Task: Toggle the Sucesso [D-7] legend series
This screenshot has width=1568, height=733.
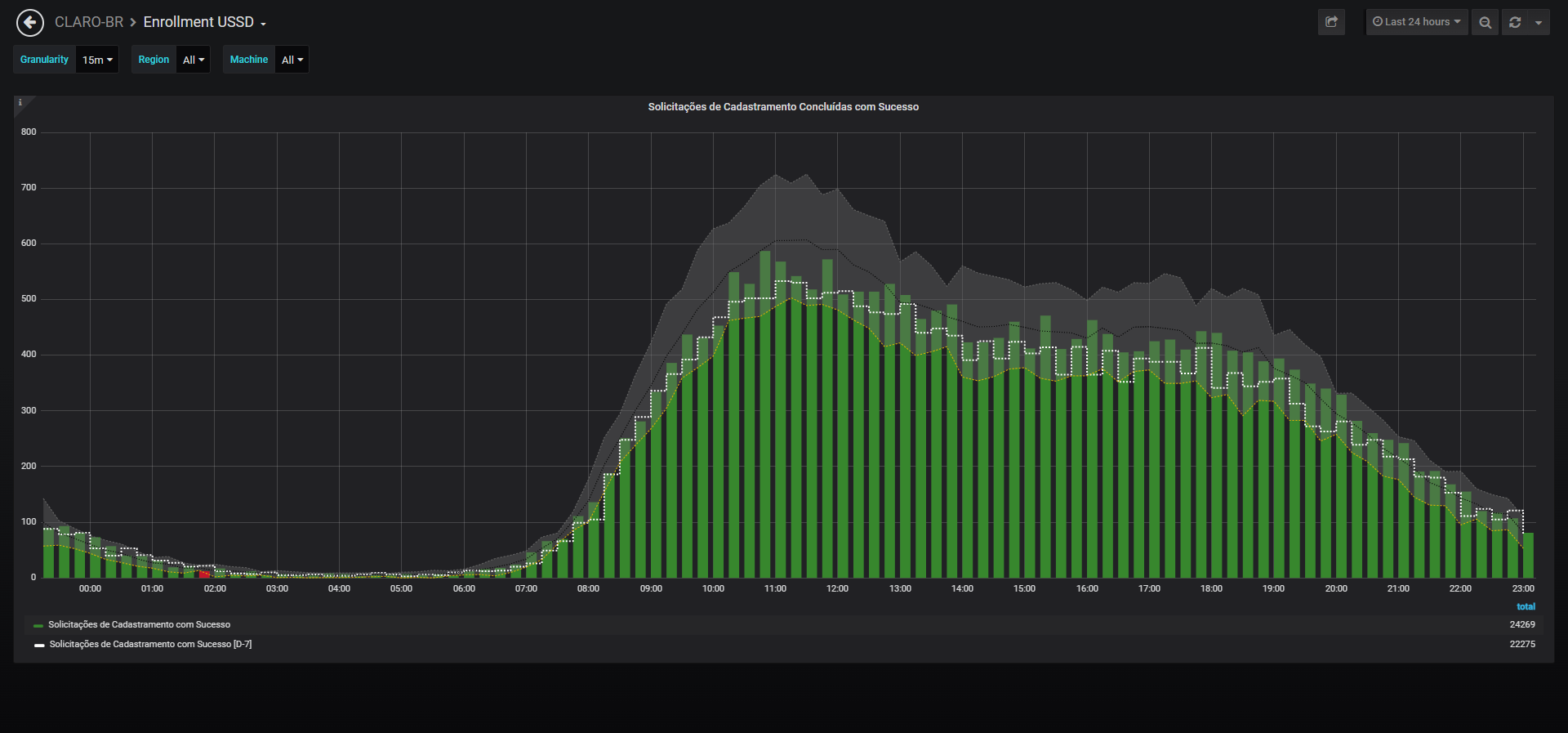Action: coord(150,645)
